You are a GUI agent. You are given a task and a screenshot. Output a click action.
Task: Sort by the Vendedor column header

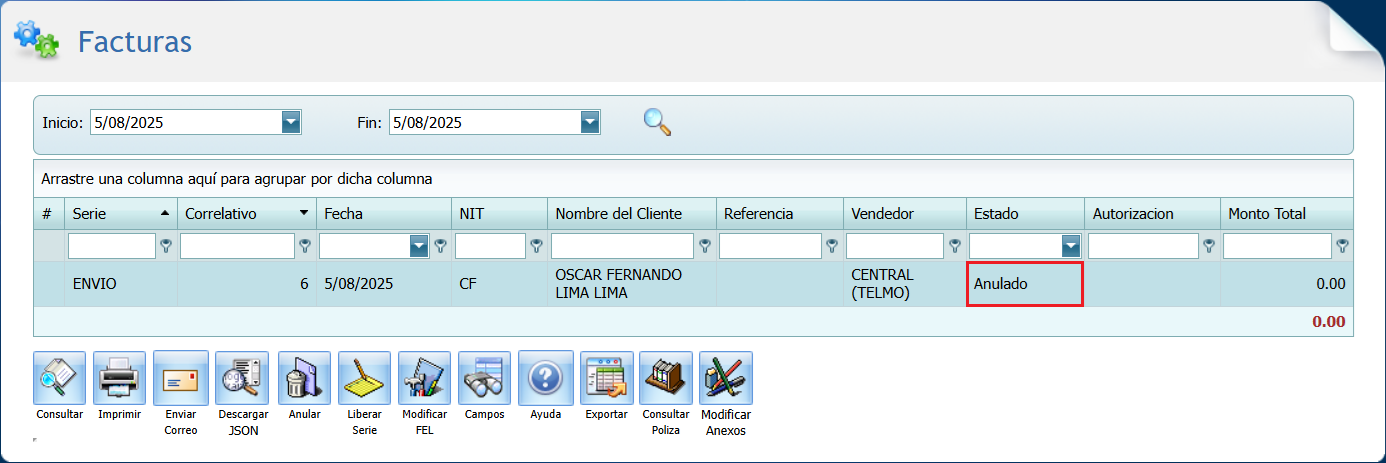click(x=904, y=213)
